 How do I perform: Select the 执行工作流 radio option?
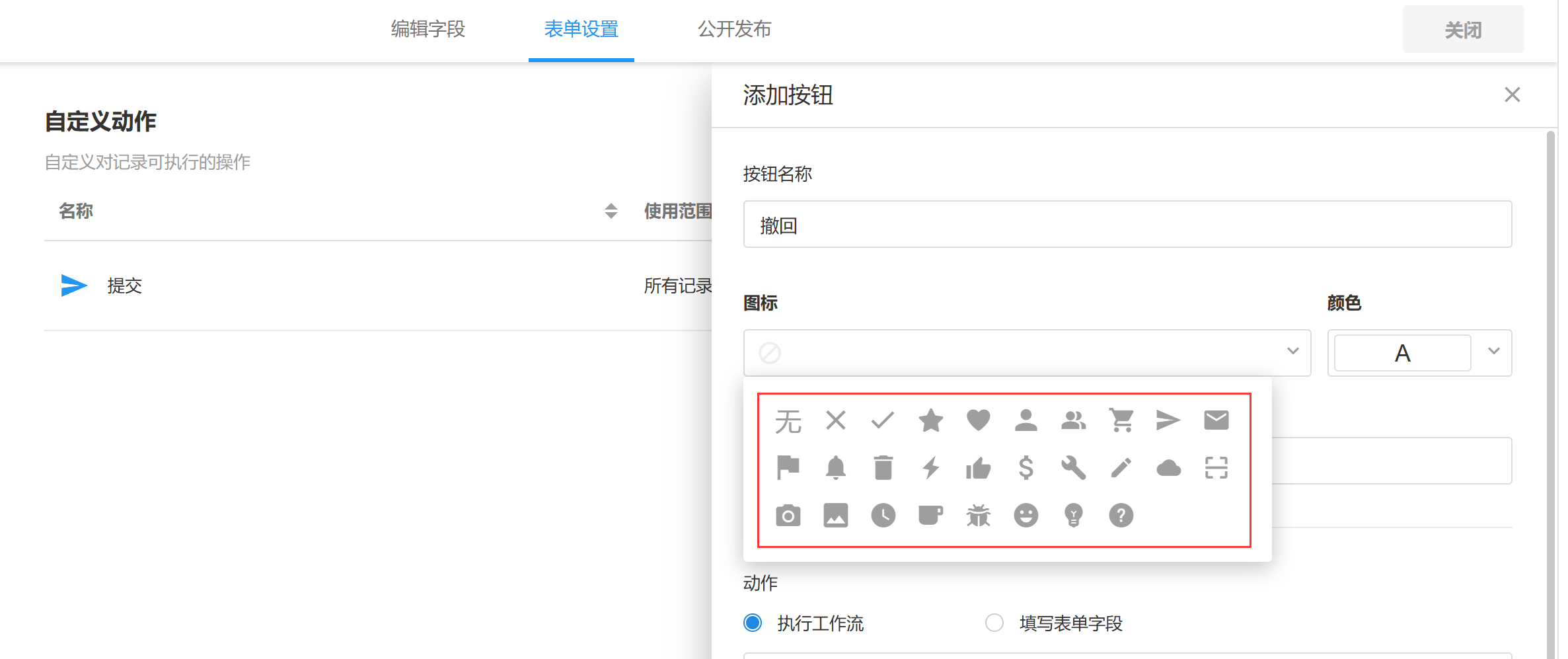point(753,623)
